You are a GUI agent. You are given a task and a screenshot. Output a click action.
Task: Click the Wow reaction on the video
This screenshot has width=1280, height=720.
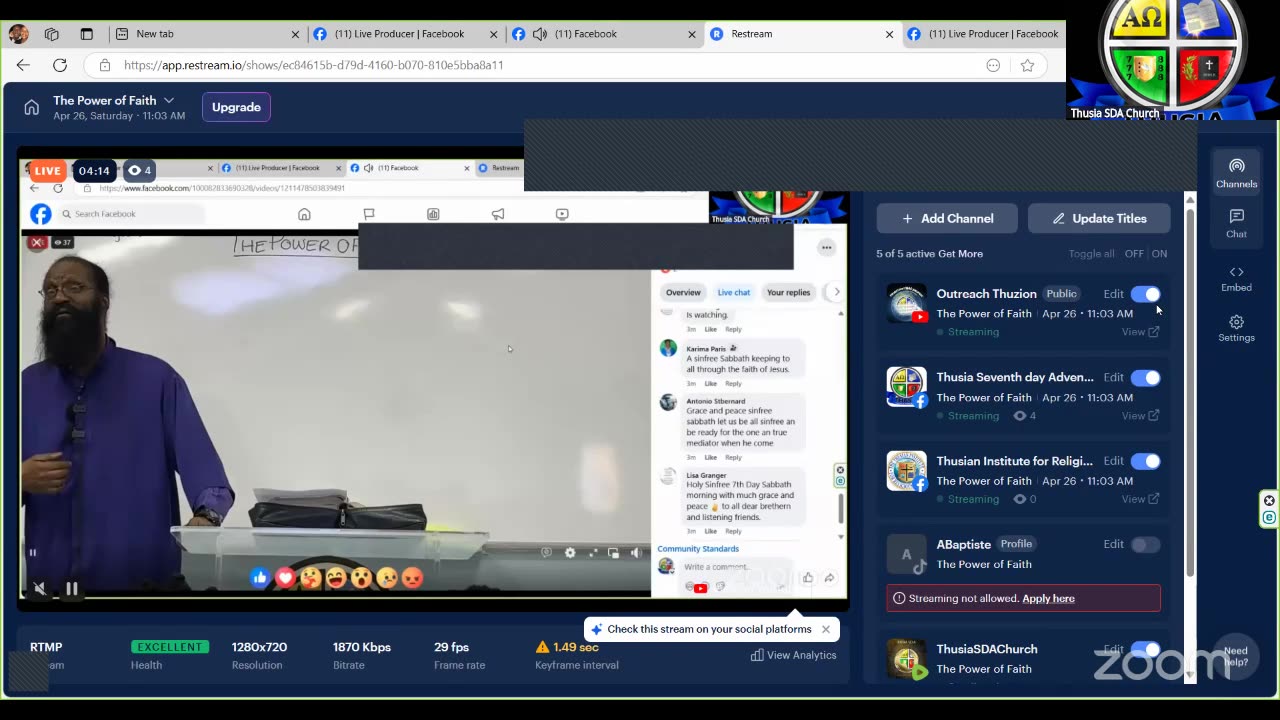tap(361, 578)
